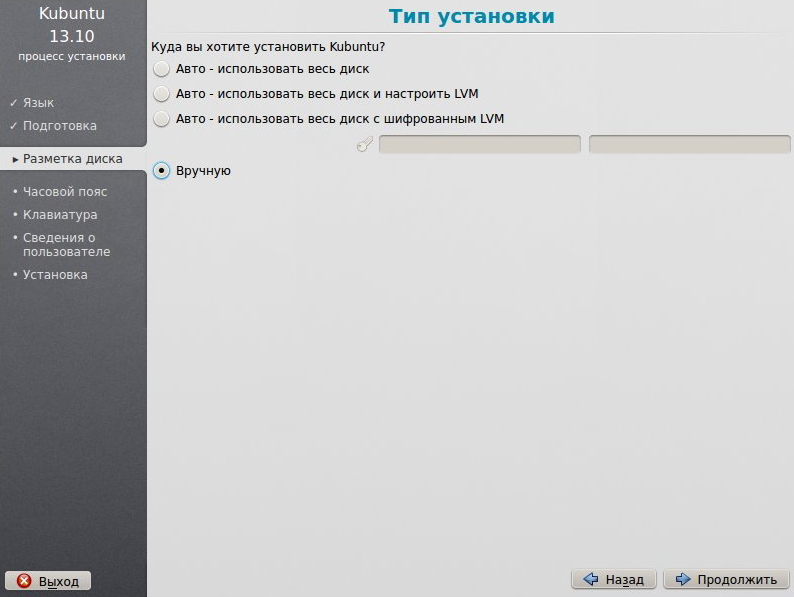This screenshot has height=597, width=794.
Task: Click the 'процесс установки' subtitle text
Action: (72, 56)
